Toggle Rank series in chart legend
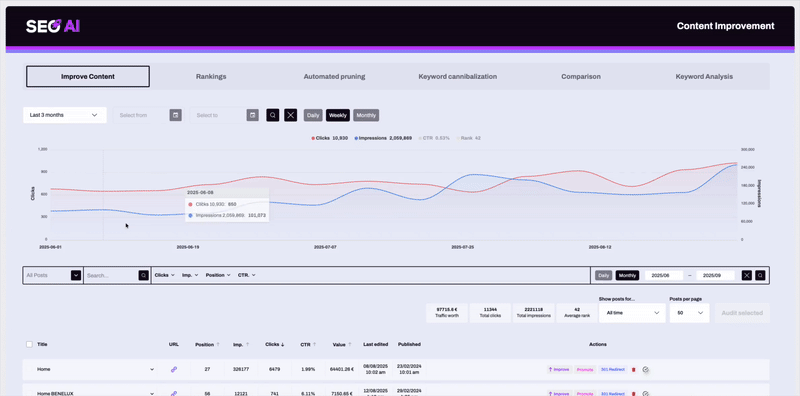 468,138
